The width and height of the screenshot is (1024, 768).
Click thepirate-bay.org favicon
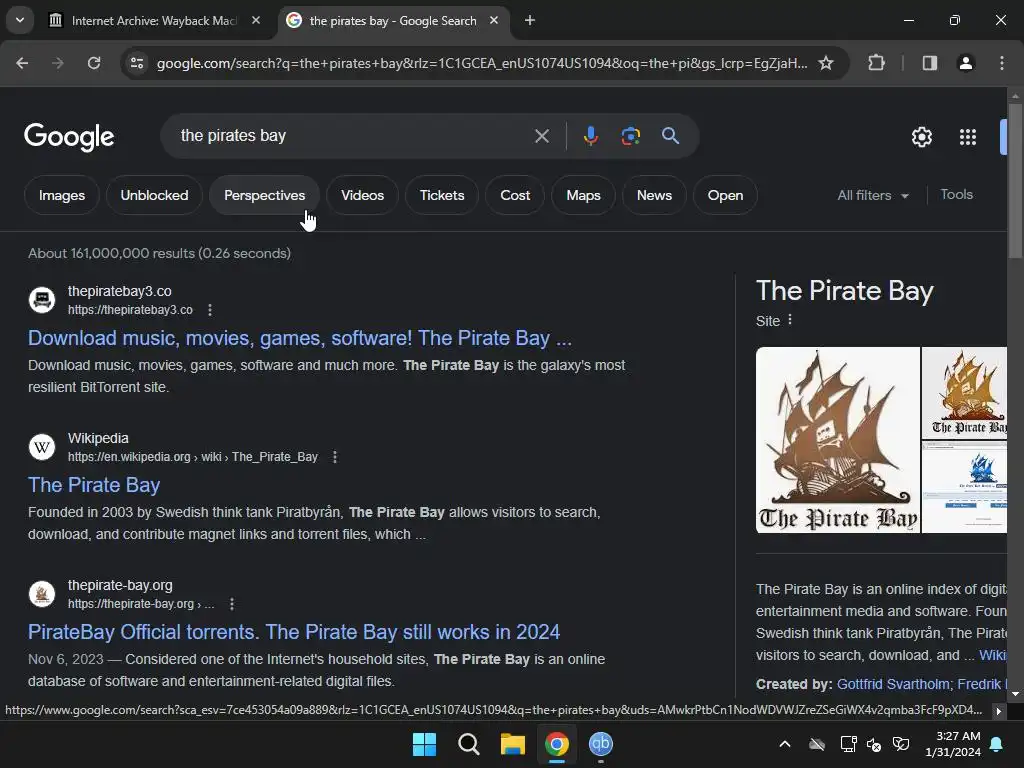coord(42,594)
